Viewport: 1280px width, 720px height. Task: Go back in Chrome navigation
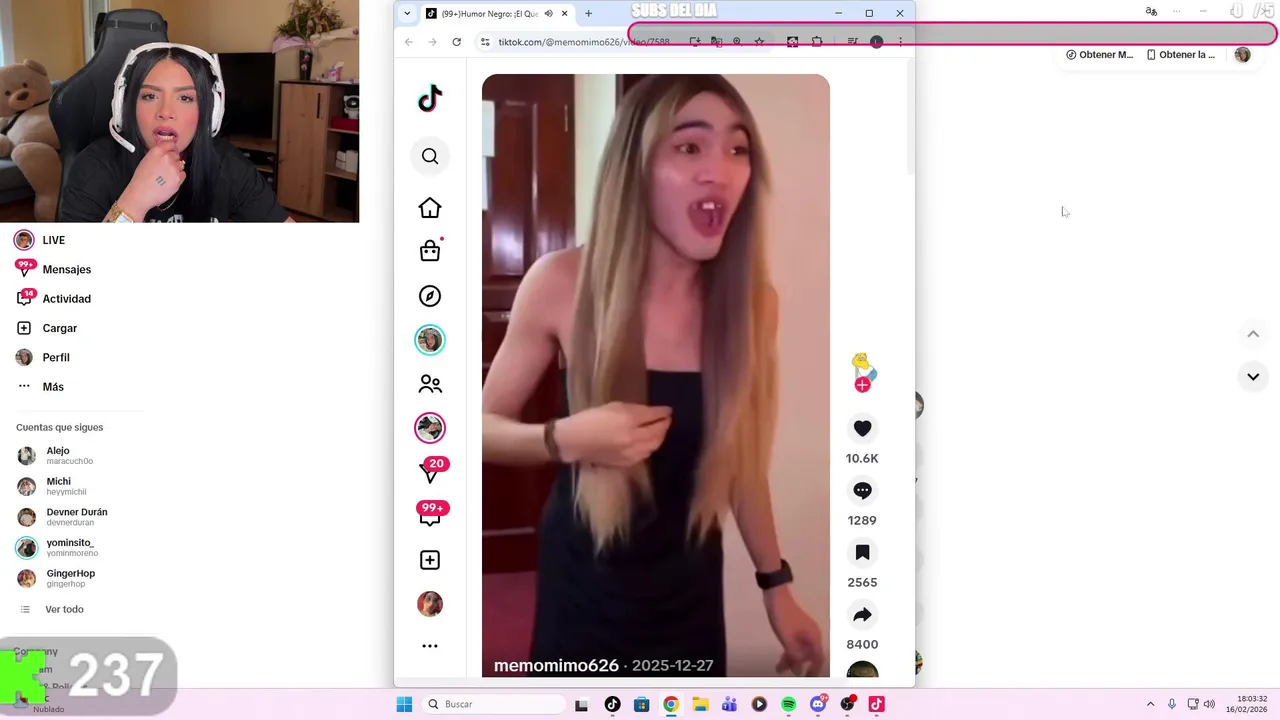click(x=409, y=42)
